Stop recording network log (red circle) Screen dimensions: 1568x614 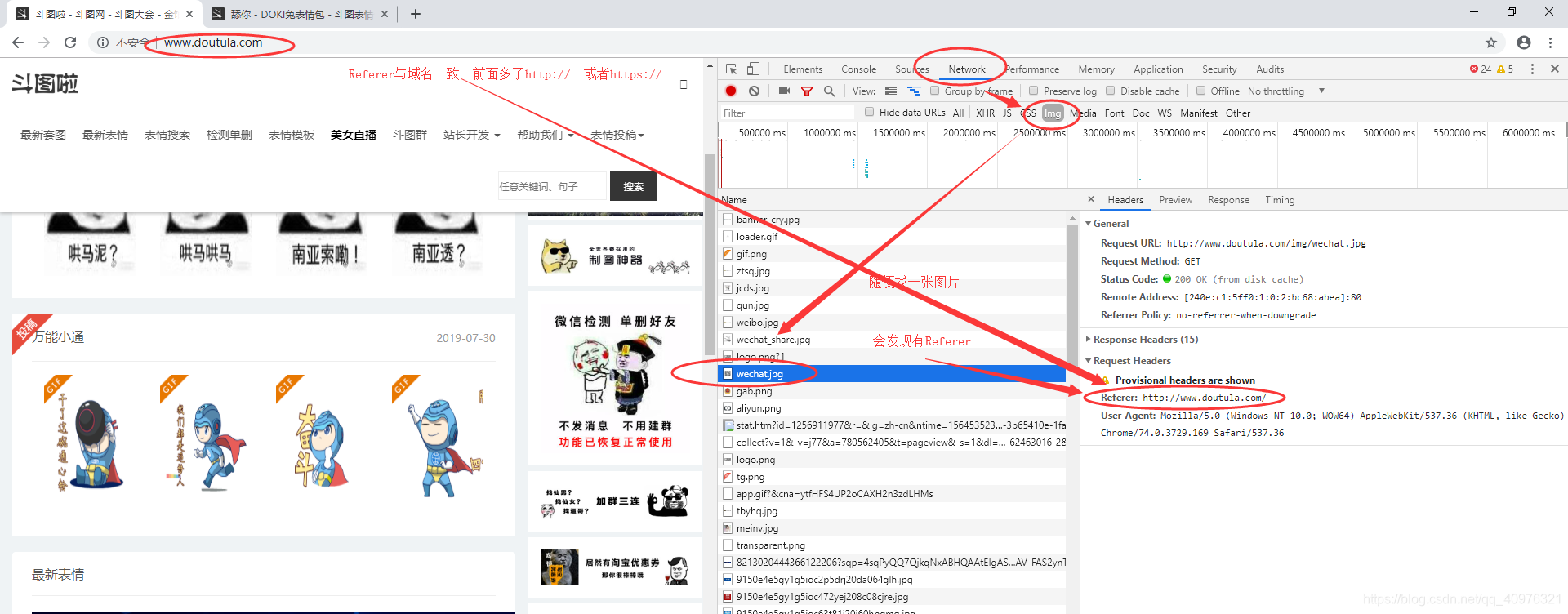pos(731,91)
